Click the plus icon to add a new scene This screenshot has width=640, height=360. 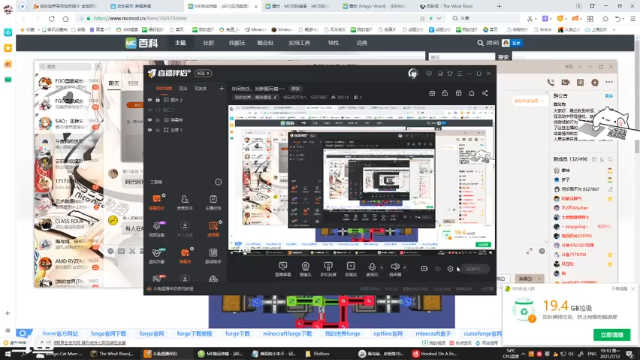coord(221,88)
